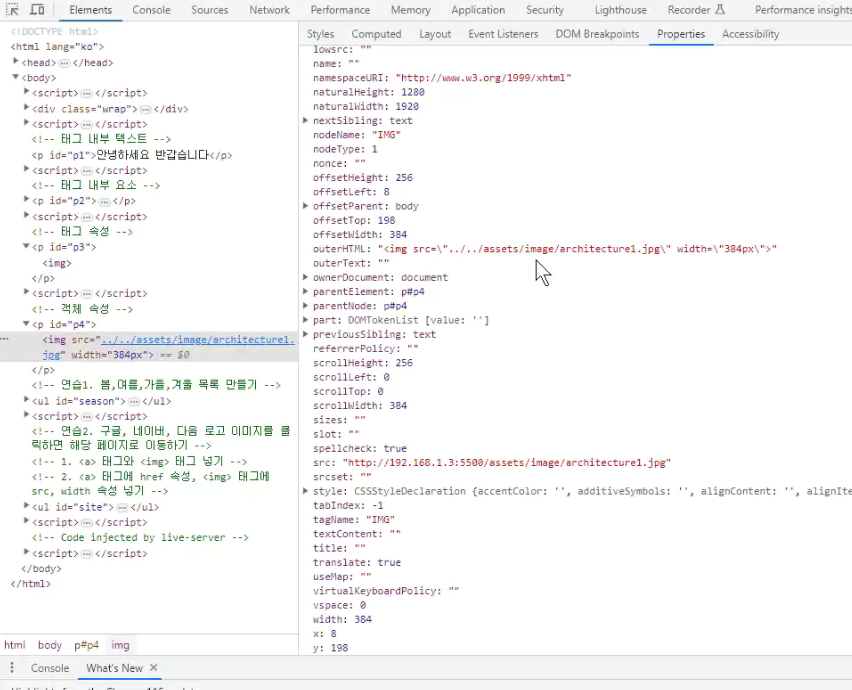Click the tagName: "IMG" property
Viewport: 852px width, 690px height.
(x=354, y=519)
